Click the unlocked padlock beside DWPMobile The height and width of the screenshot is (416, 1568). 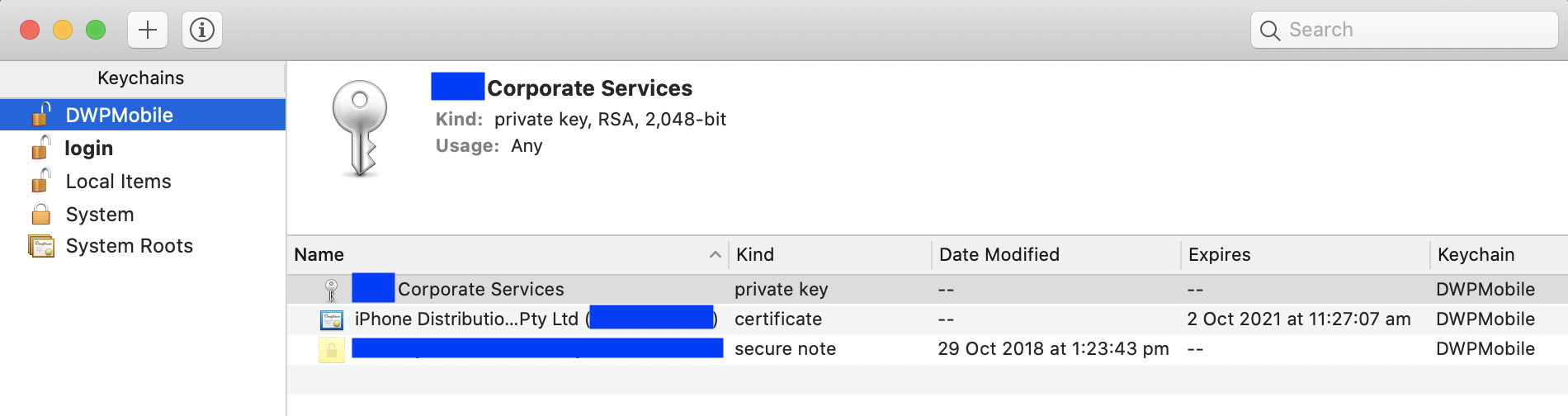tap(41, 115)
